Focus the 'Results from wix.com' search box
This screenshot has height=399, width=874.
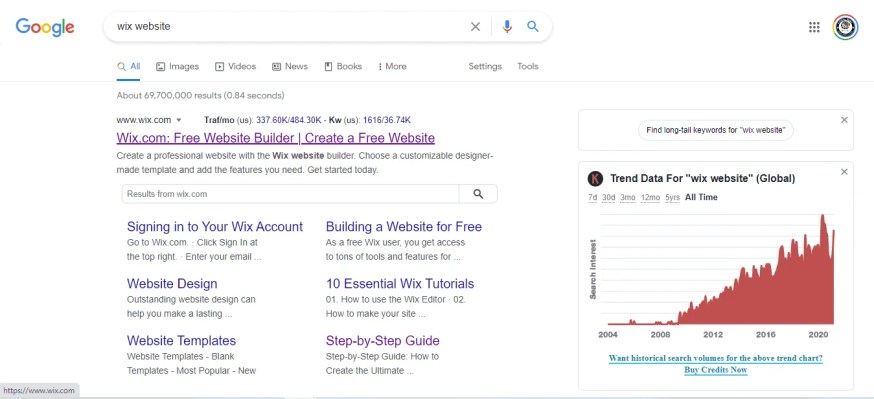tap(290, 194)
